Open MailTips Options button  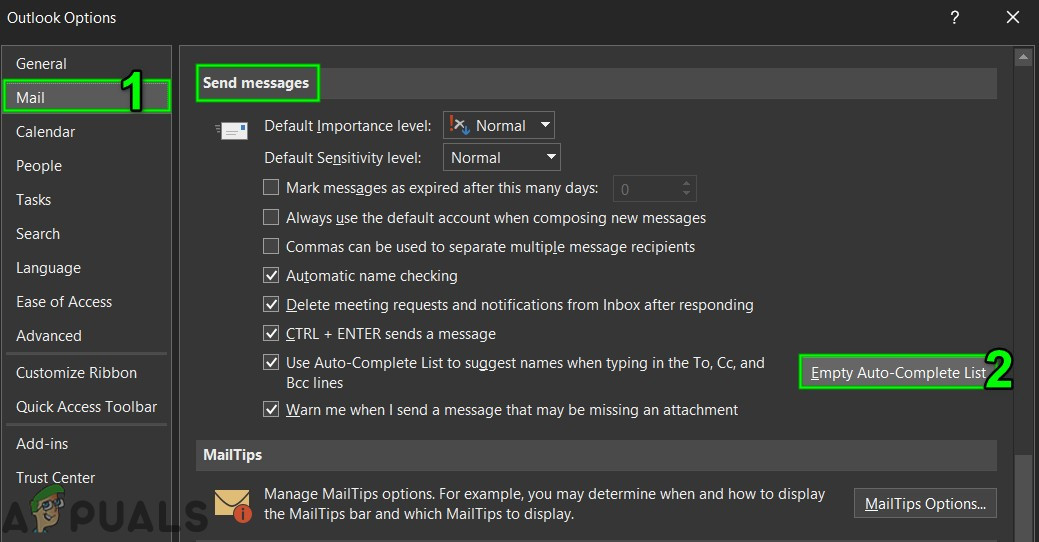point(925,503)
